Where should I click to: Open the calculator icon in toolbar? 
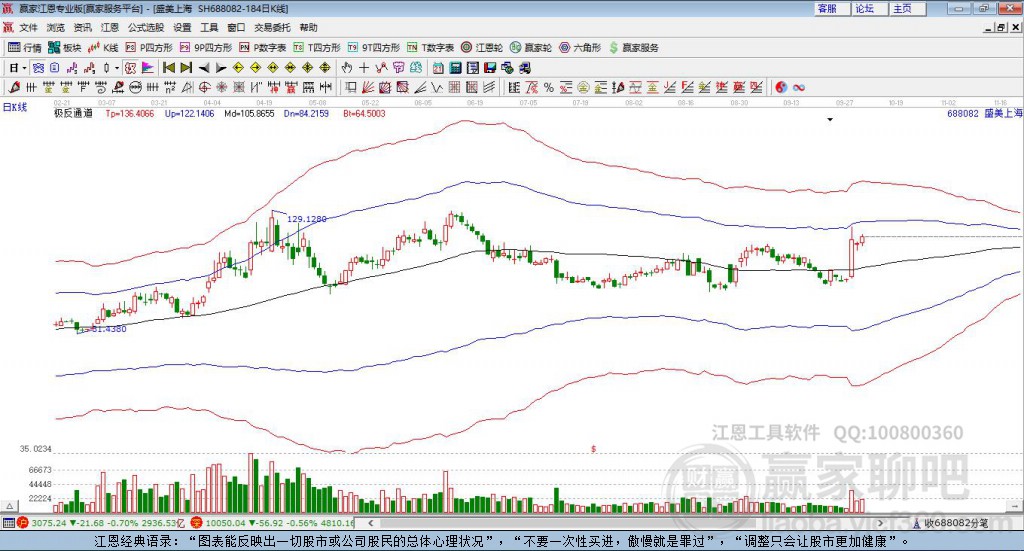455,68
